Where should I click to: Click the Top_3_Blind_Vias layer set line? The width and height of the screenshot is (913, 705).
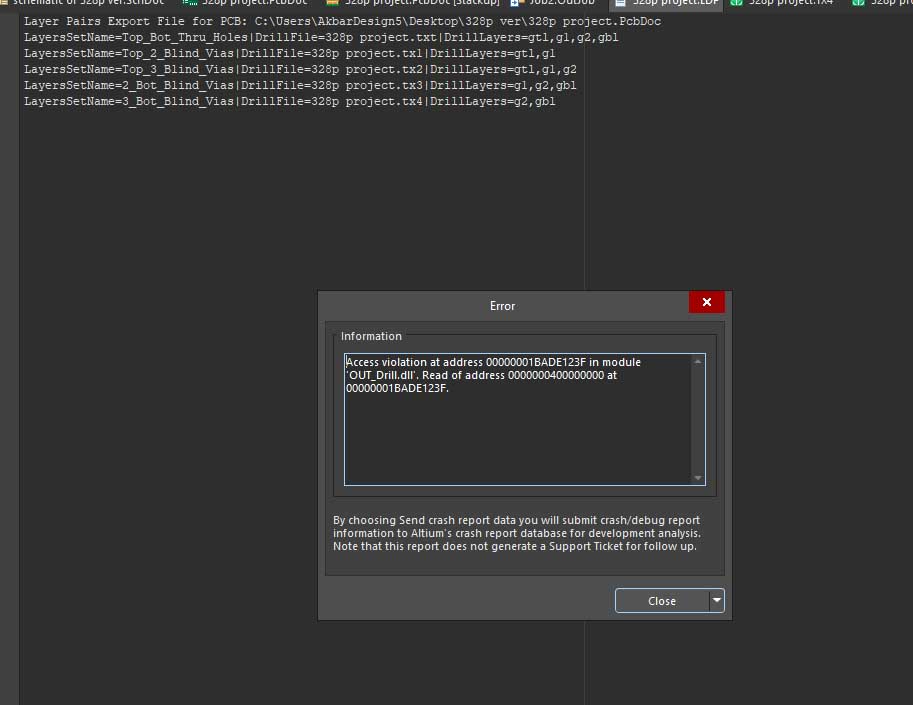[x=300, y=69]
